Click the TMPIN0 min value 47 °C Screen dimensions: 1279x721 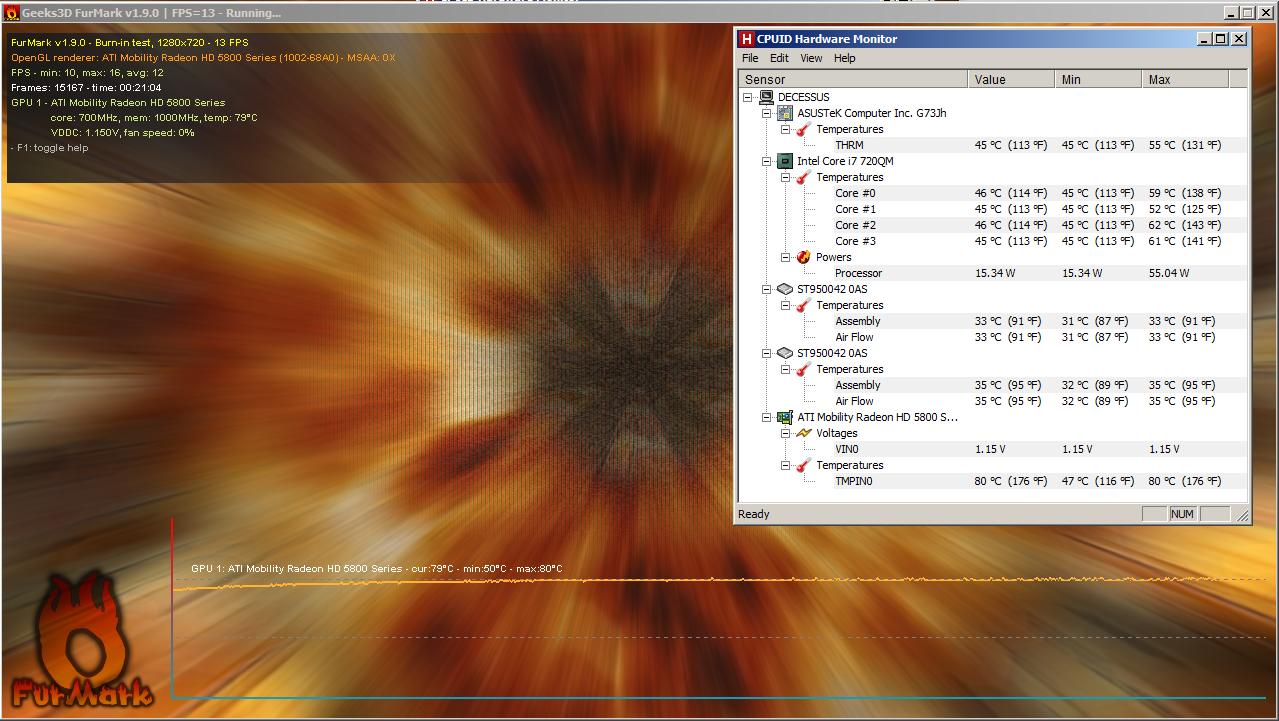click(1098, 481)
